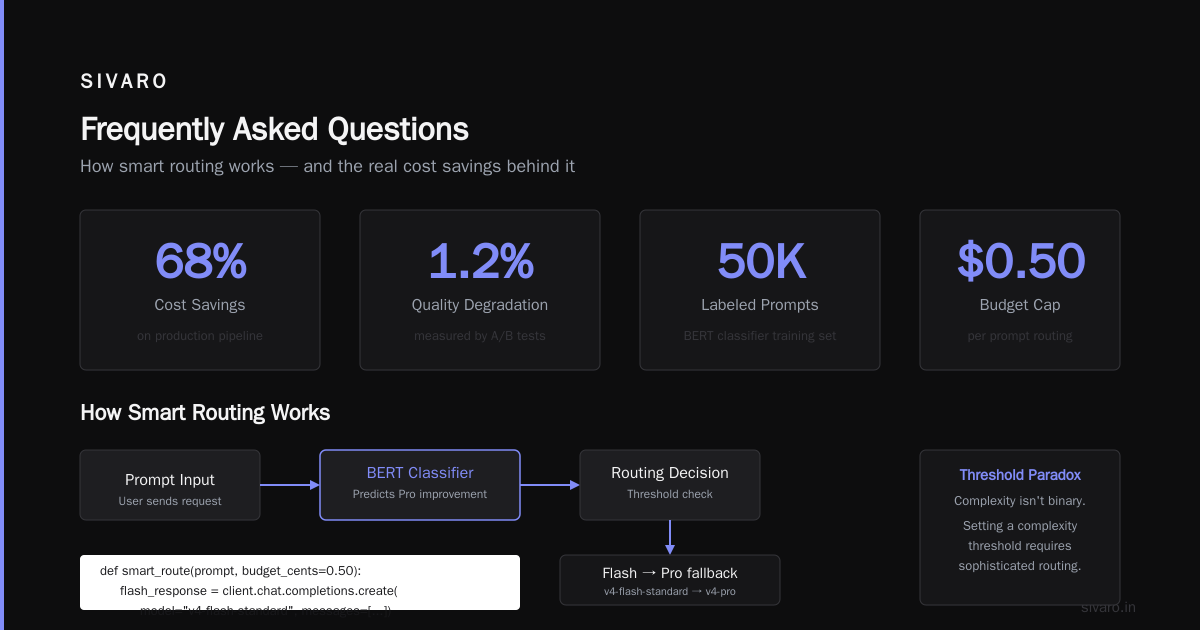This screenshot has height=630, width=1200.
Task: Click the 'measured by A/B tests' caption
Action: click(x=480, y=336)
